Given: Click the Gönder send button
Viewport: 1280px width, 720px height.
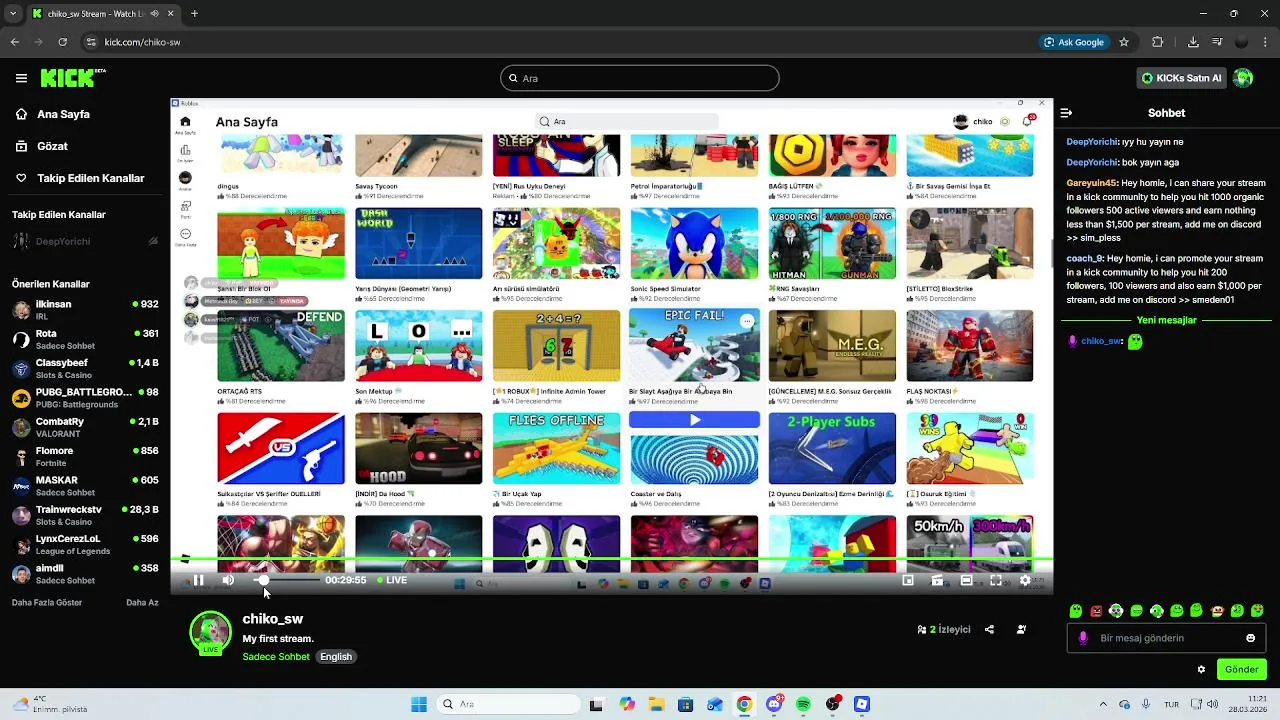Looking at the screenshot, I should 1241,670.
